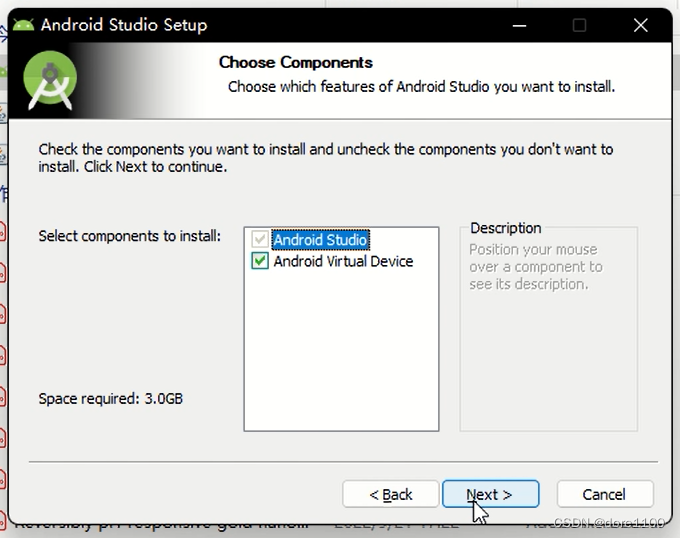
Task: Uncheck the Android Virtual Device checkbox
Action: point(260,261)
